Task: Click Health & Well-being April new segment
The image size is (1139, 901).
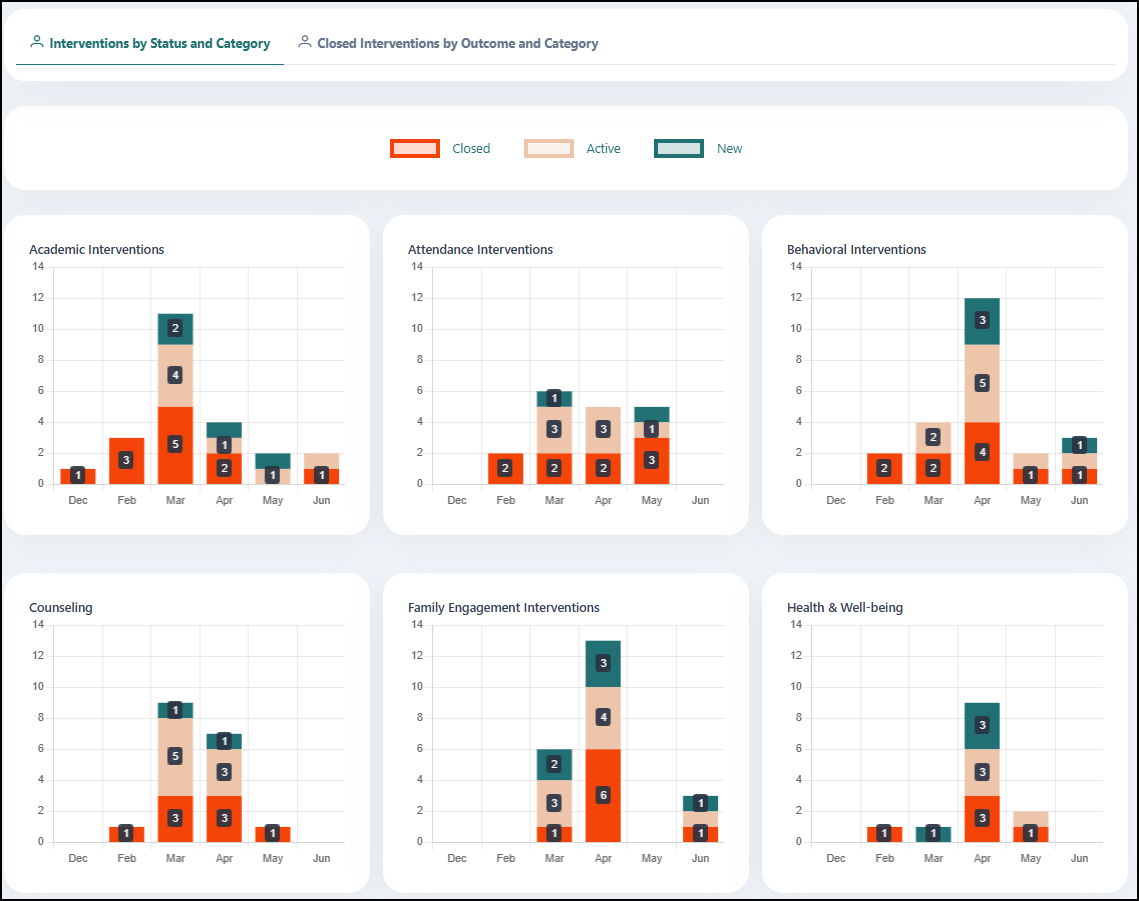Action: tap(982, 725)
